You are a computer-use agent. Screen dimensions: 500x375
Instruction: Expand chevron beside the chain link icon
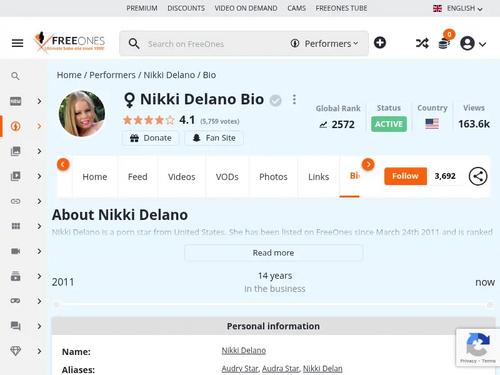coord(39,201)
